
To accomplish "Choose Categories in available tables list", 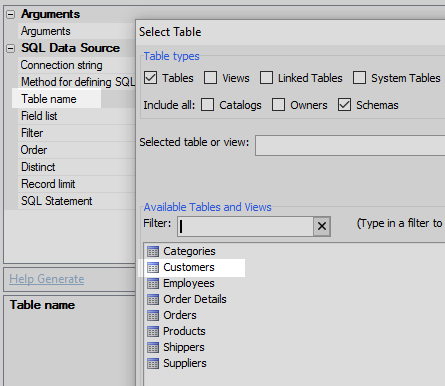I will (x=189, y=251).
